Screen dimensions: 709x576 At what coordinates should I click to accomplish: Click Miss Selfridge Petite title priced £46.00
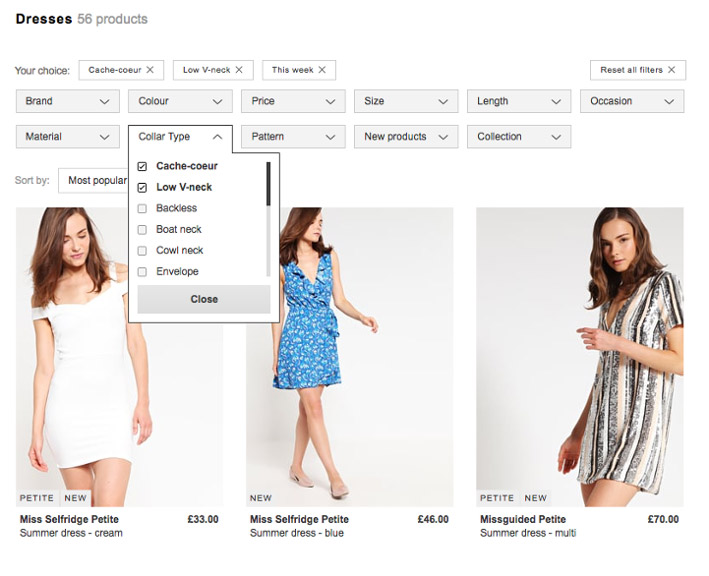pyautogui.click(x=299, y=519)
